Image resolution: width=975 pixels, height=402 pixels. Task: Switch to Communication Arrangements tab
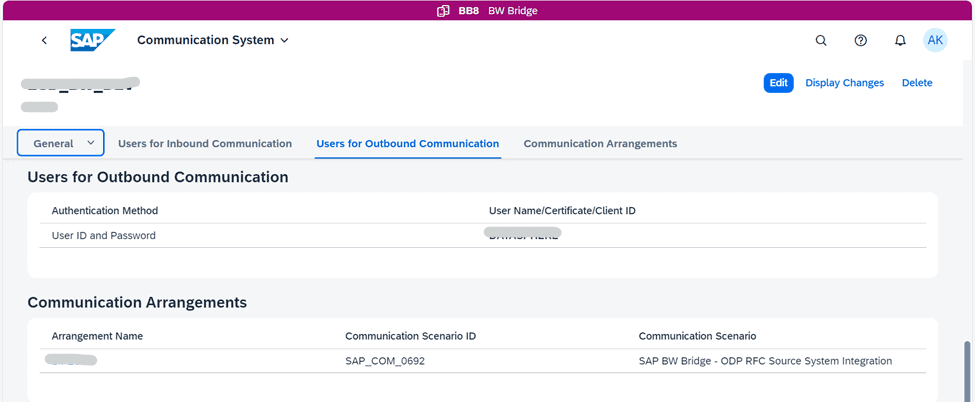pos(600,144)
